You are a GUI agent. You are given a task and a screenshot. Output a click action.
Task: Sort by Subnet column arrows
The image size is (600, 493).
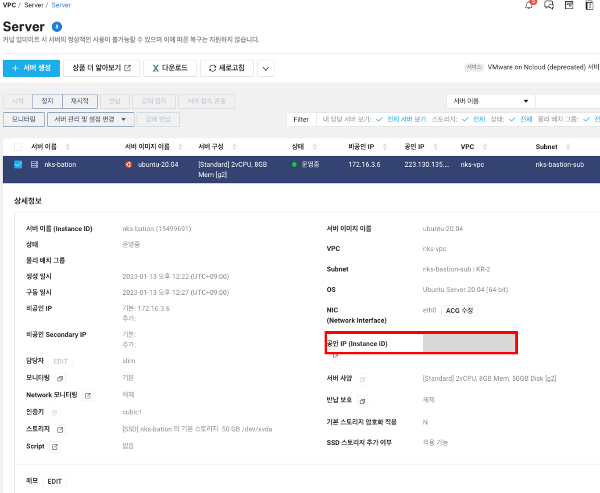[568, 147]
